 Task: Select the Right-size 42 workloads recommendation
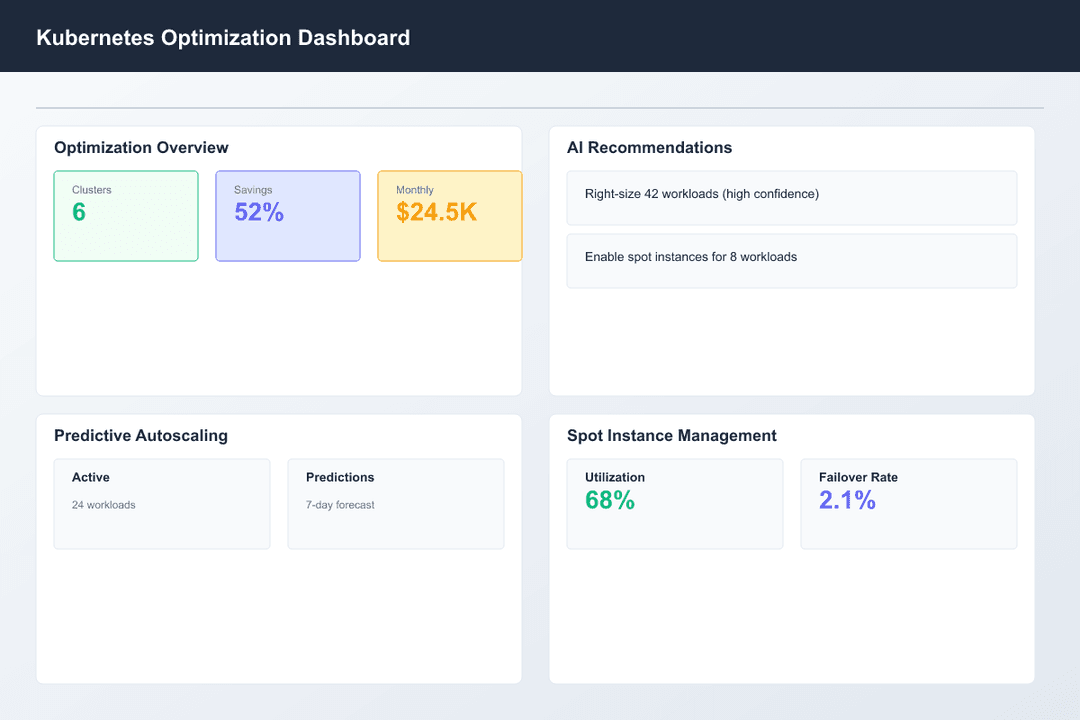(791, 197)
